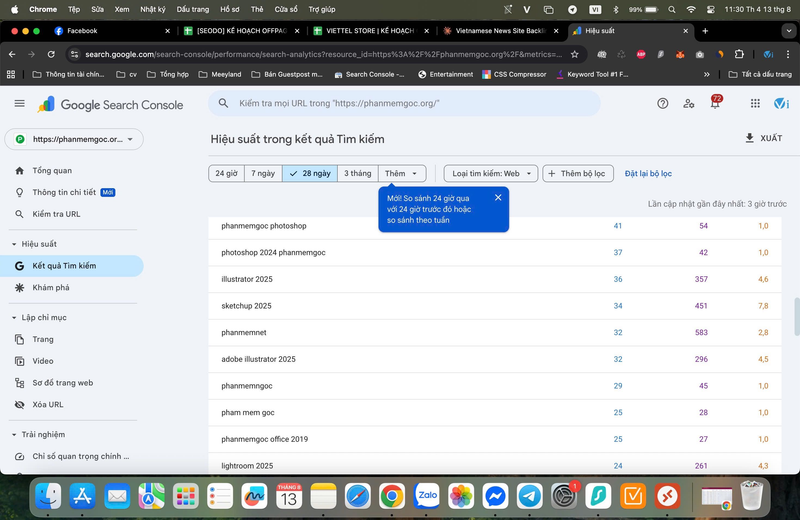Open Messenger in the Dock
The image size is (800, 520).
[x=495, y=496]
